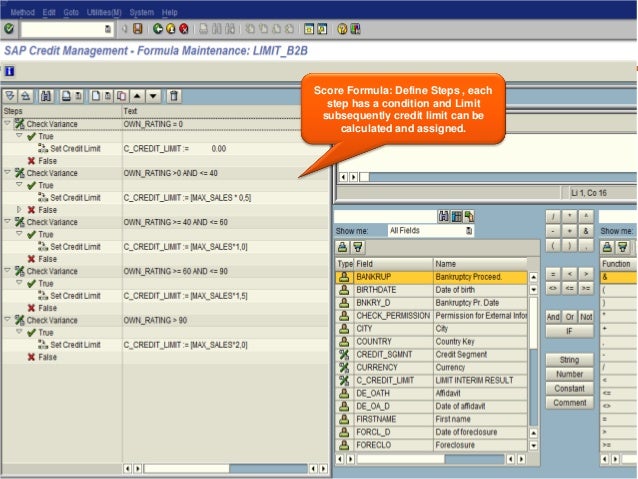Screen dimensions: 638x479
Task: Click the green-orange icon beside table layout icon
Action: click(470, 216)
